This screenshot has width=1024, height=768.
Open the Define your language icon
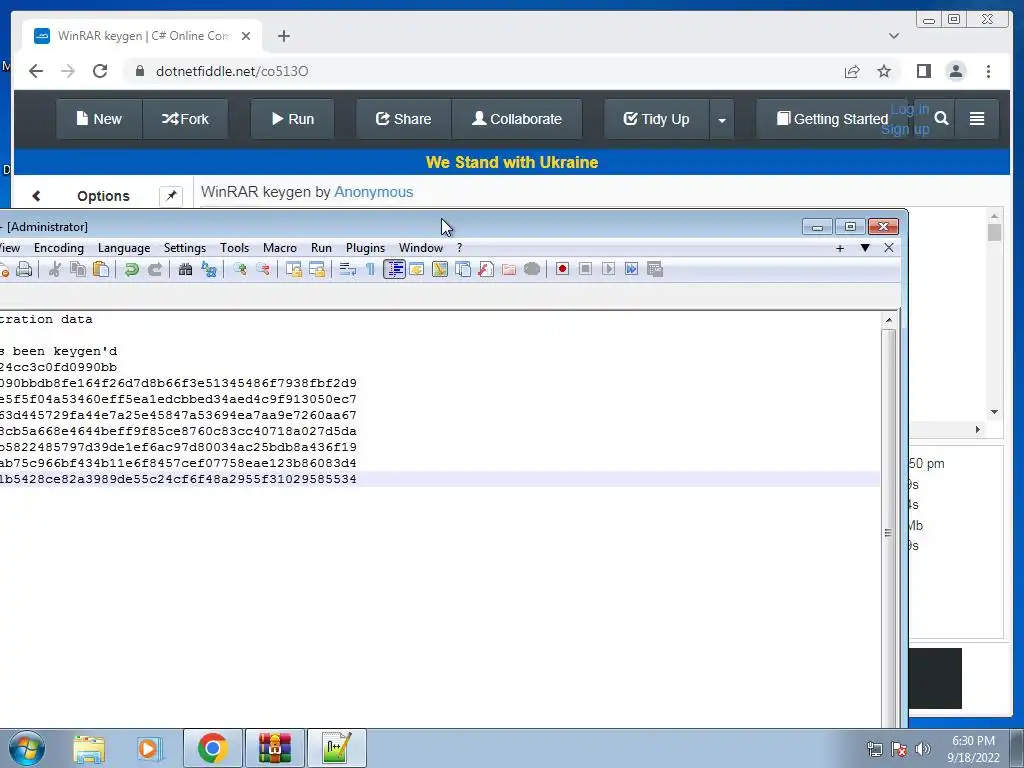(417, 269)
